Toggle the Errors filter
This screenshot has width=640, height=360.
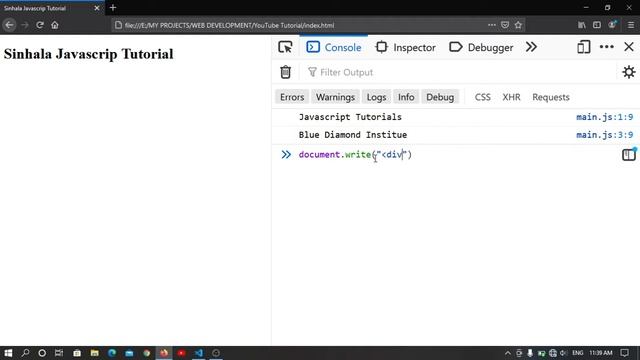[x=292, y=97]
